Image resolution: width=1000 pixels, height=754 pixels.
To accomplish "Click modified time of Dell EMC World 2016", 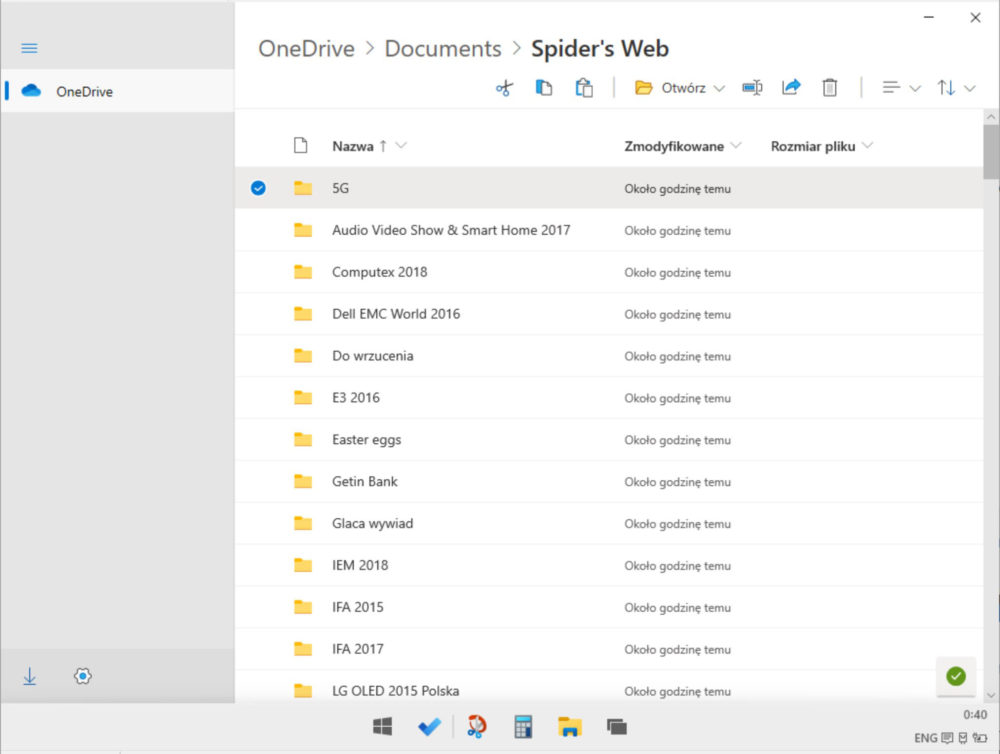I will (x=677, y=314).
